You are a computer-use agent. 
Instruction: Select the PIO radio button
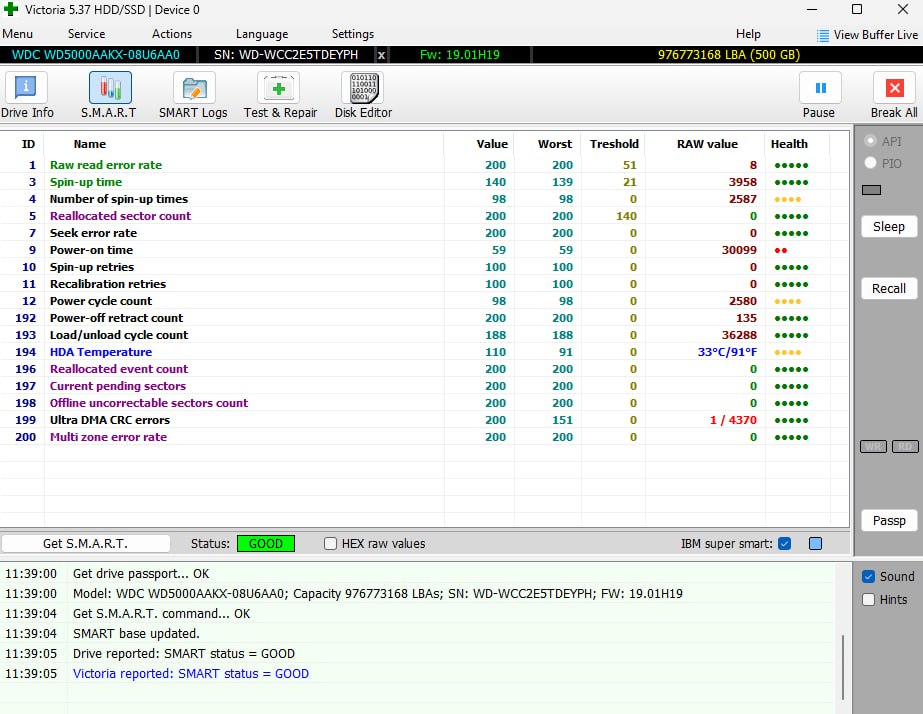click(x=870, y=163)
